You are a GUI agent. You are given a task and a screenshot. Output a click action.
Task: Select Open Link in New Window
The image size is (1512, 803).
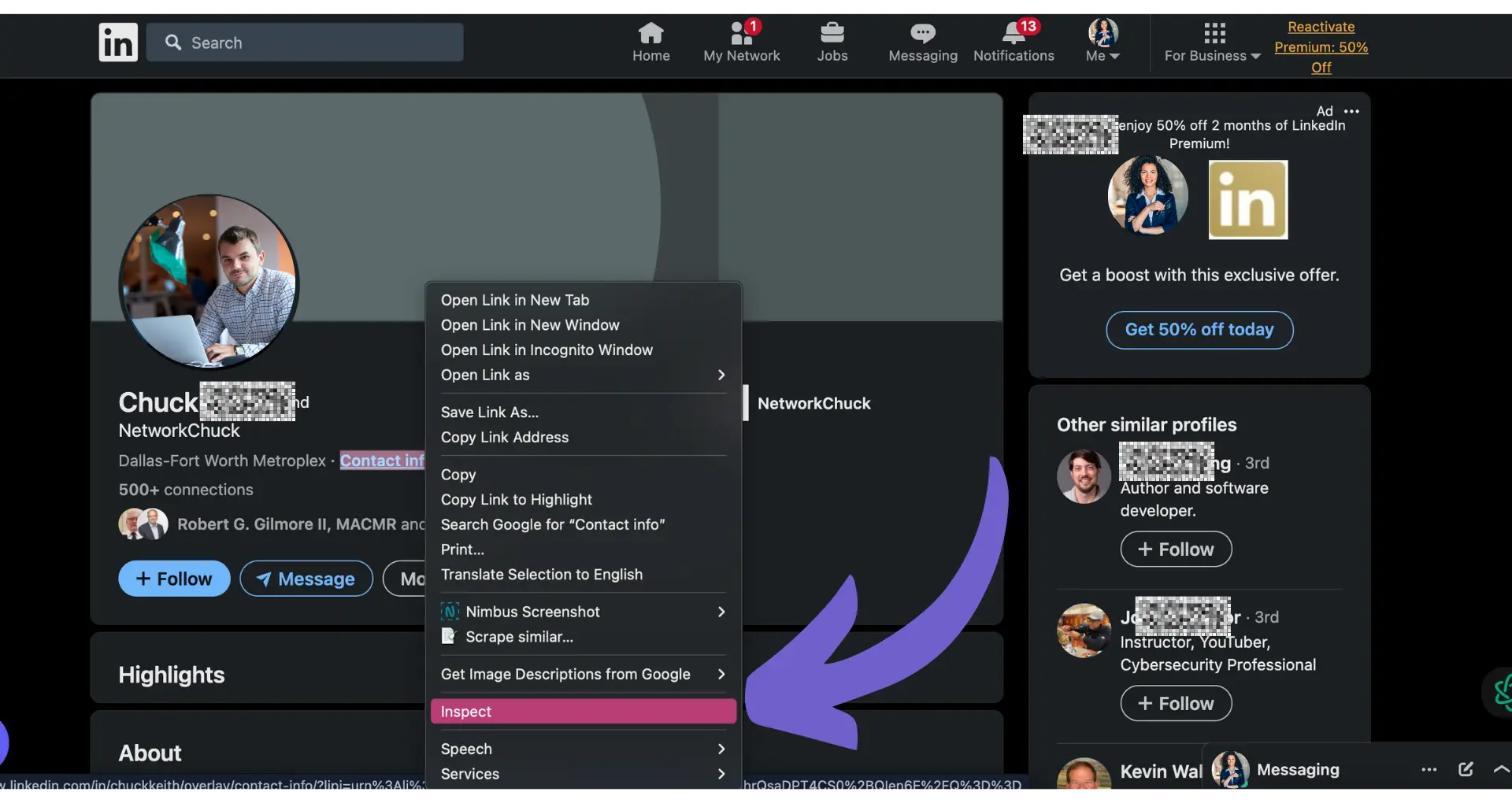pos(584,325)
